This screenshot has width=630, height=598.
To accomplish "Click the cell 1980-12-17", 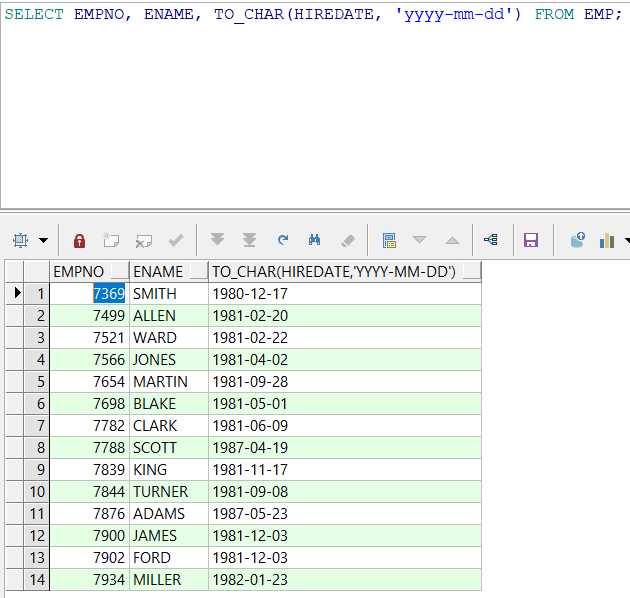I will click(345, 294).
